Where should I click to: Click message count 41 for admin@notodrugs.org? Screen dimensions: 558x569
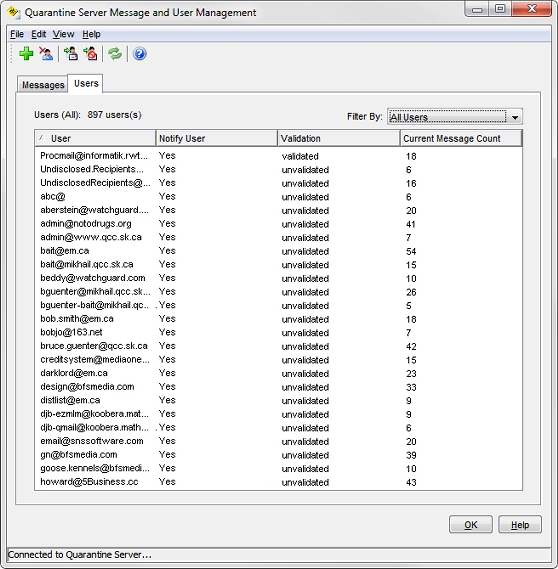pos(411,224)
